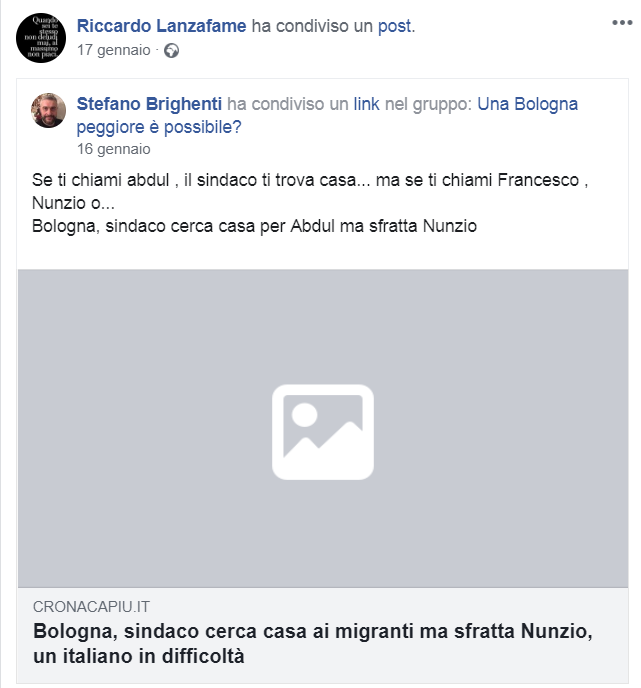Click the "17 gennaio" timestamp

(x=114, y=50)
